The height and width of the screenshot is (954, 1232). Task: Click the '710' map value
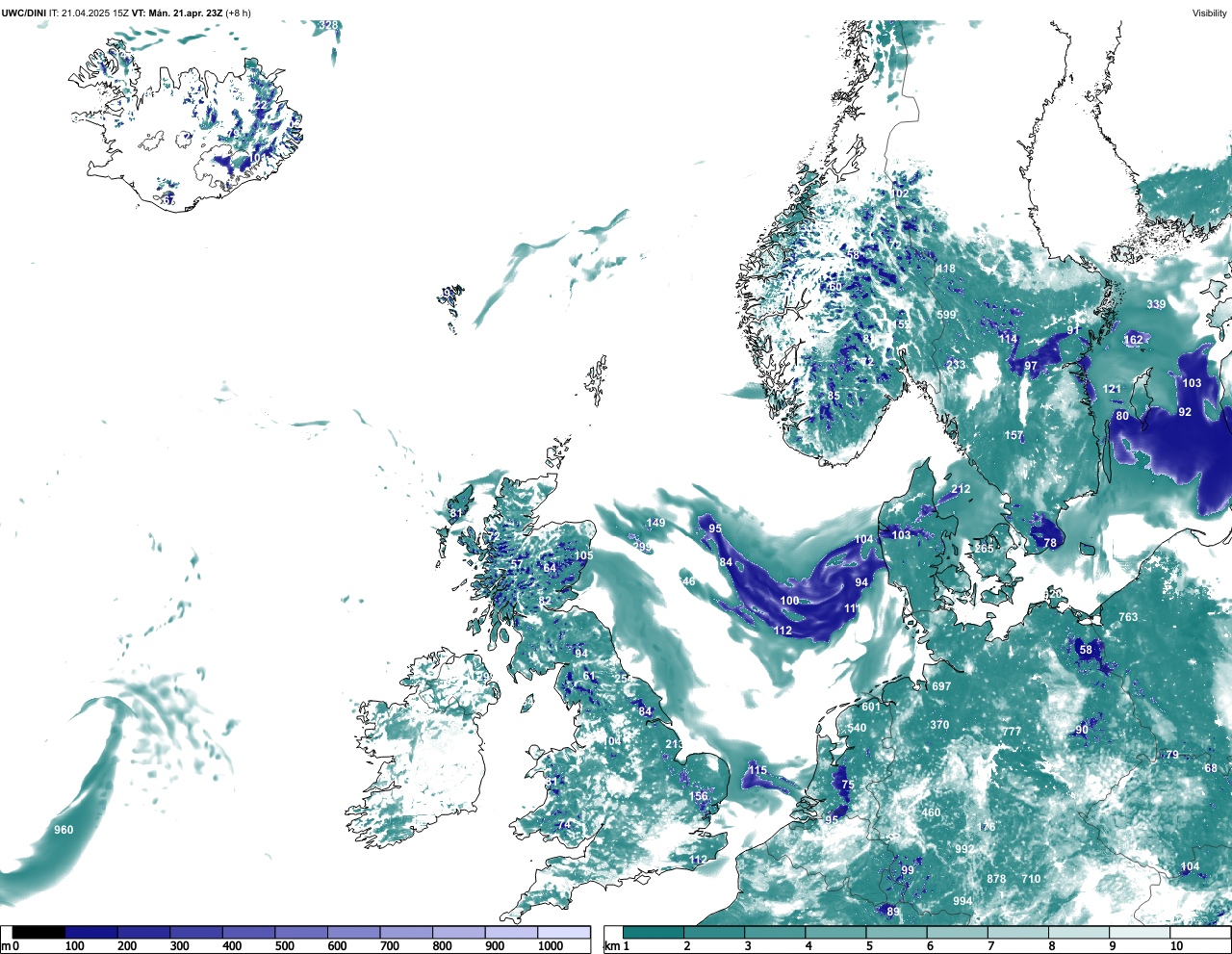click(x=1031, y=879)
